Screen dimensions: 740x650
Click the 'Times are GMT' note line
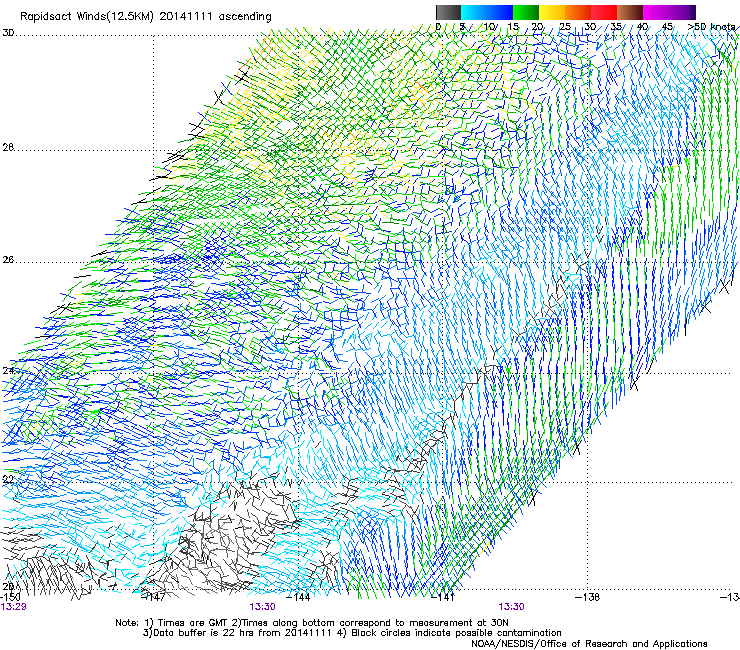(312, 623)
